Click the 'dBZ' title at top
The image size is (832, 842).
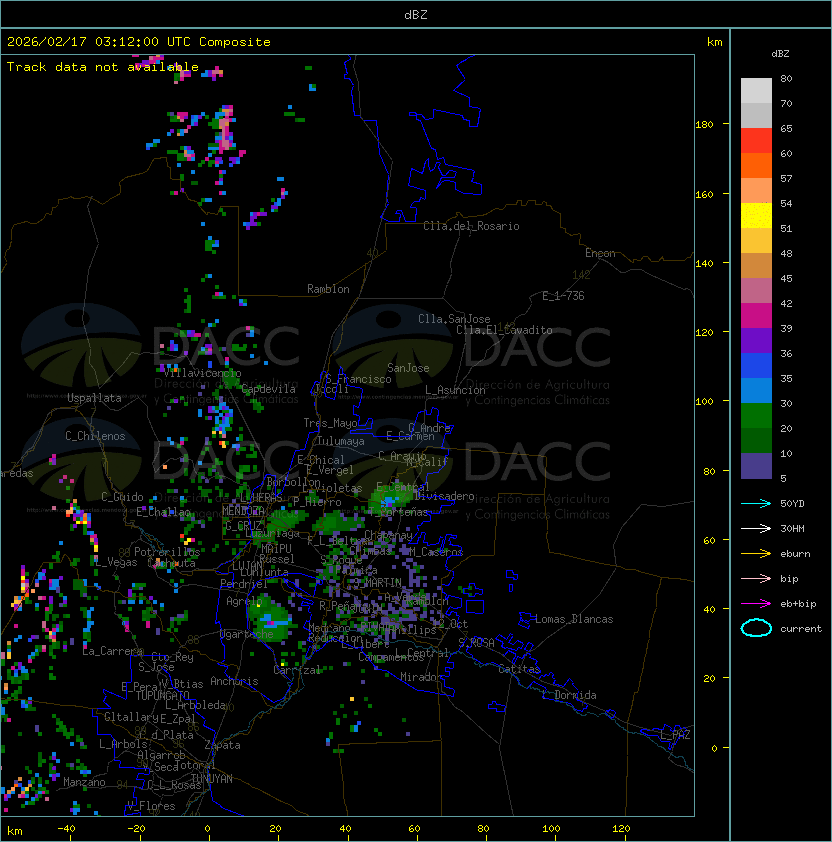click(416, 14)
